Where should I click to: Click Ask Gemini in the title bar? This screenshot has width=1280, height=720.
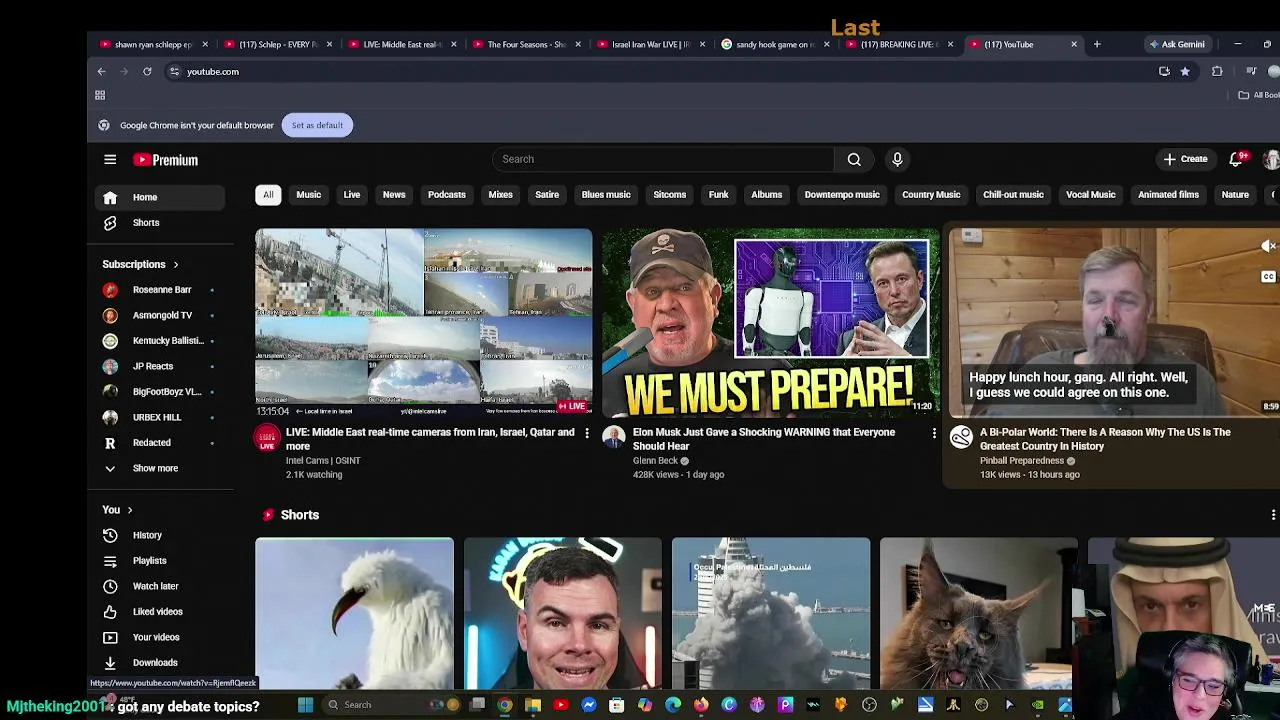[1176, 44]
